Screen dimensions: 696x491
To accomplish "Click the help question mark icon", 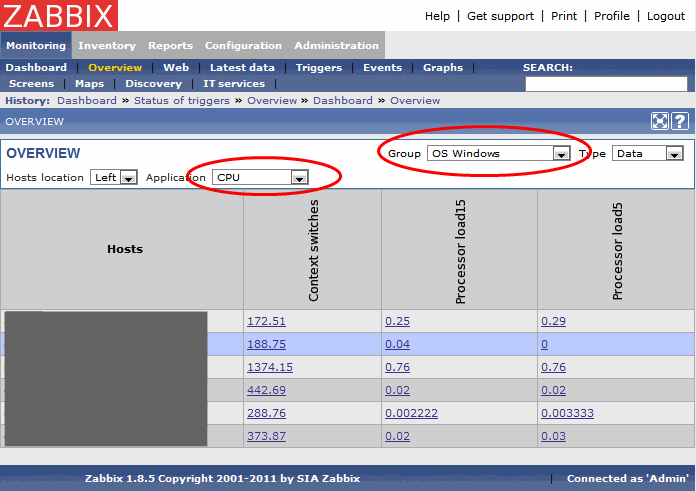I will pyautogui.click(x=680, y=121).
